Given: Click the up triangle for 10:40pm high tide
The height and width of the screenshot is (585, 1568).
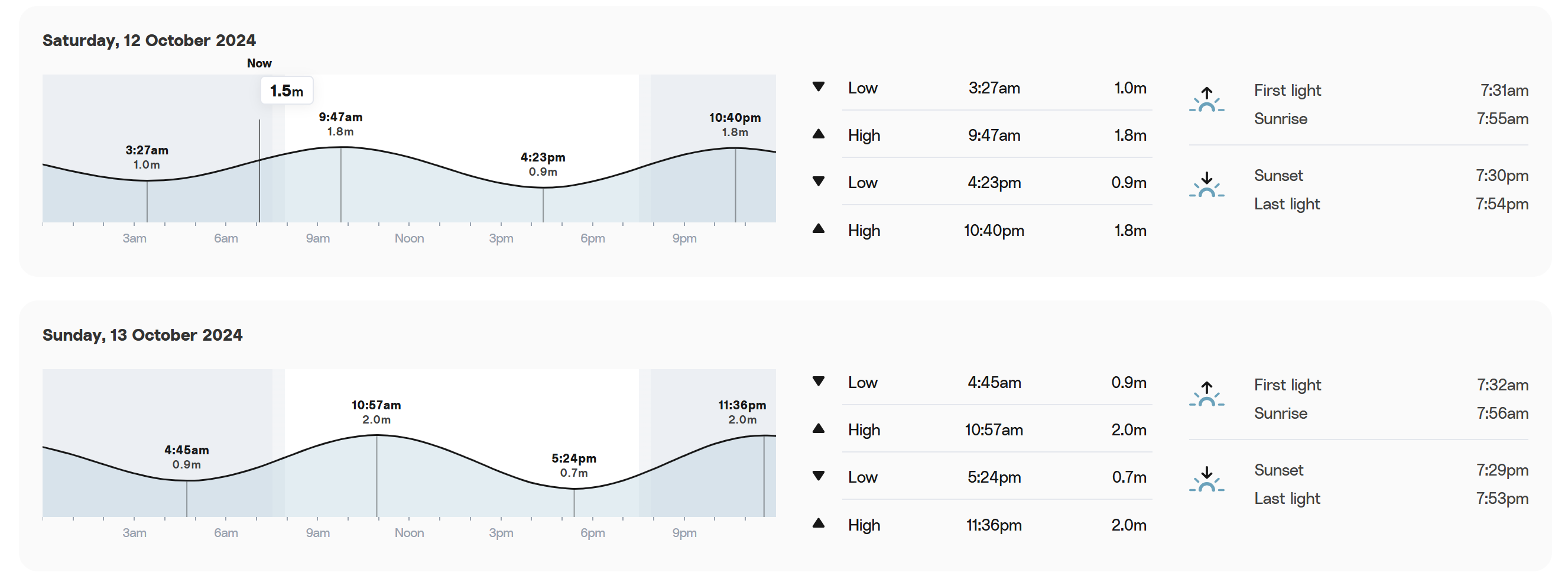Looking at the screenshot, I should coord(819,229).
